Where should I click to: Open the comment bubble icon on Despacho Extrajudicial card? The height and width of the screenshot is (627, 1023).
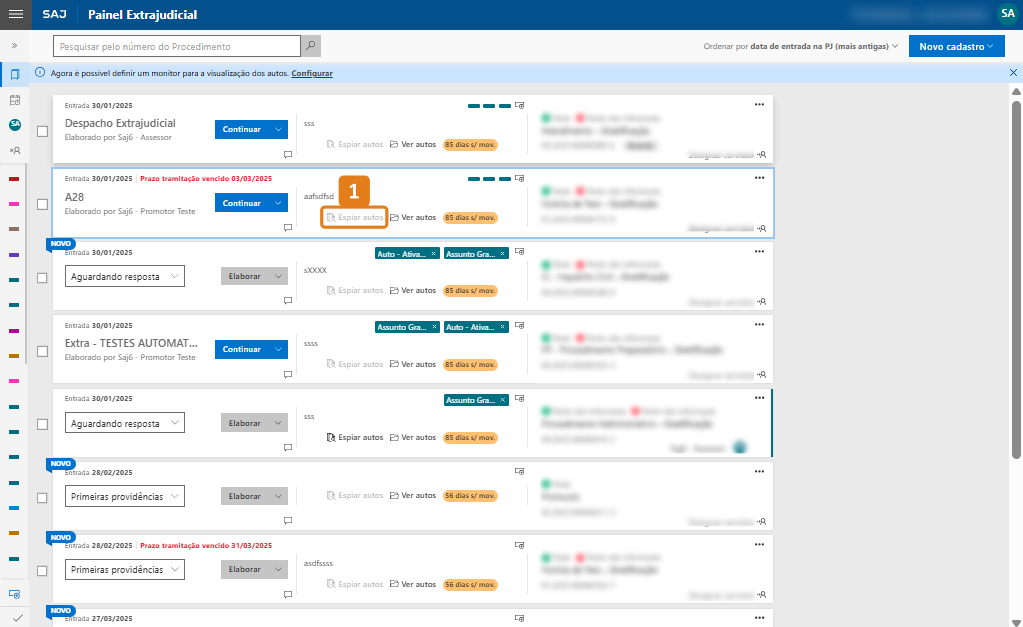pos(288,155)
